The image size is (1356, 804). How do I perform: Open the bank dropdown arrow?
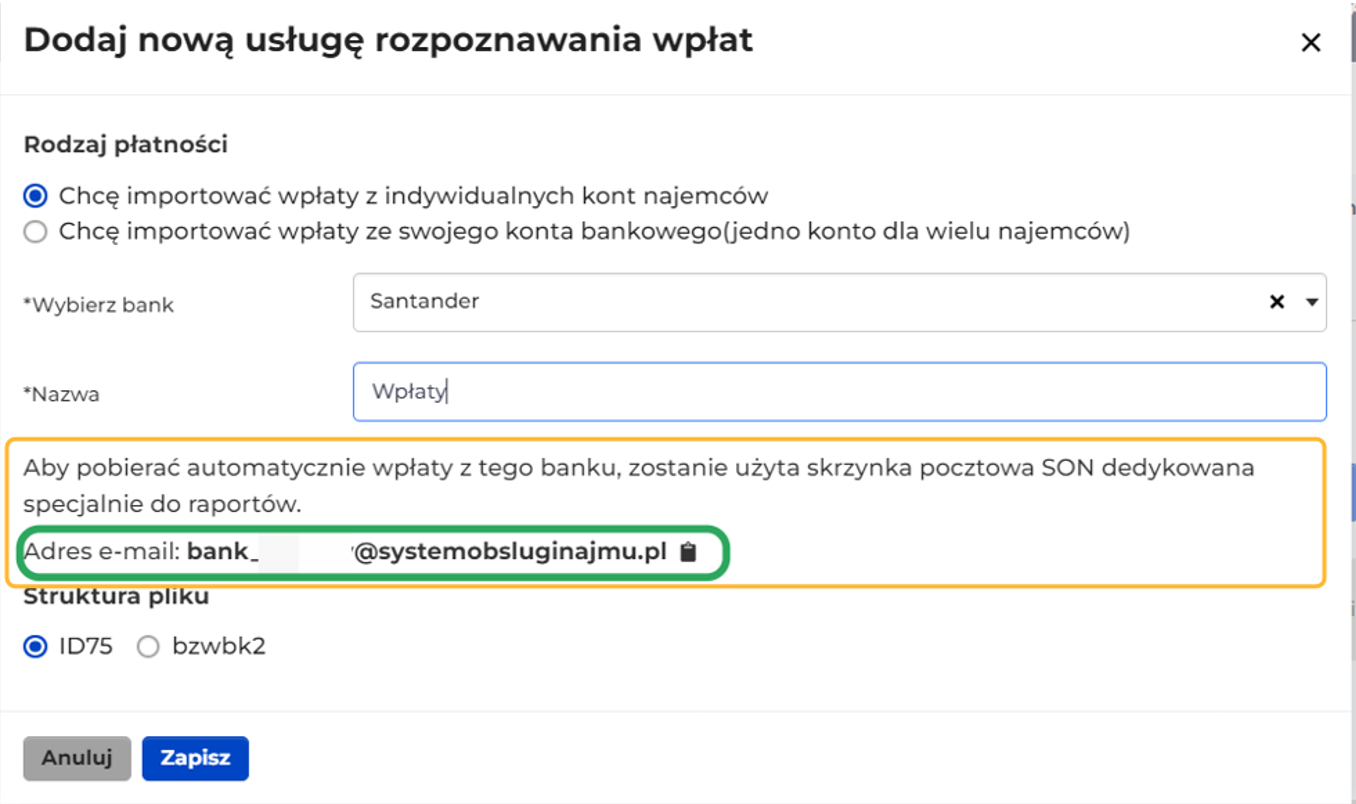pyautogui.click(x=1312, y=302)
